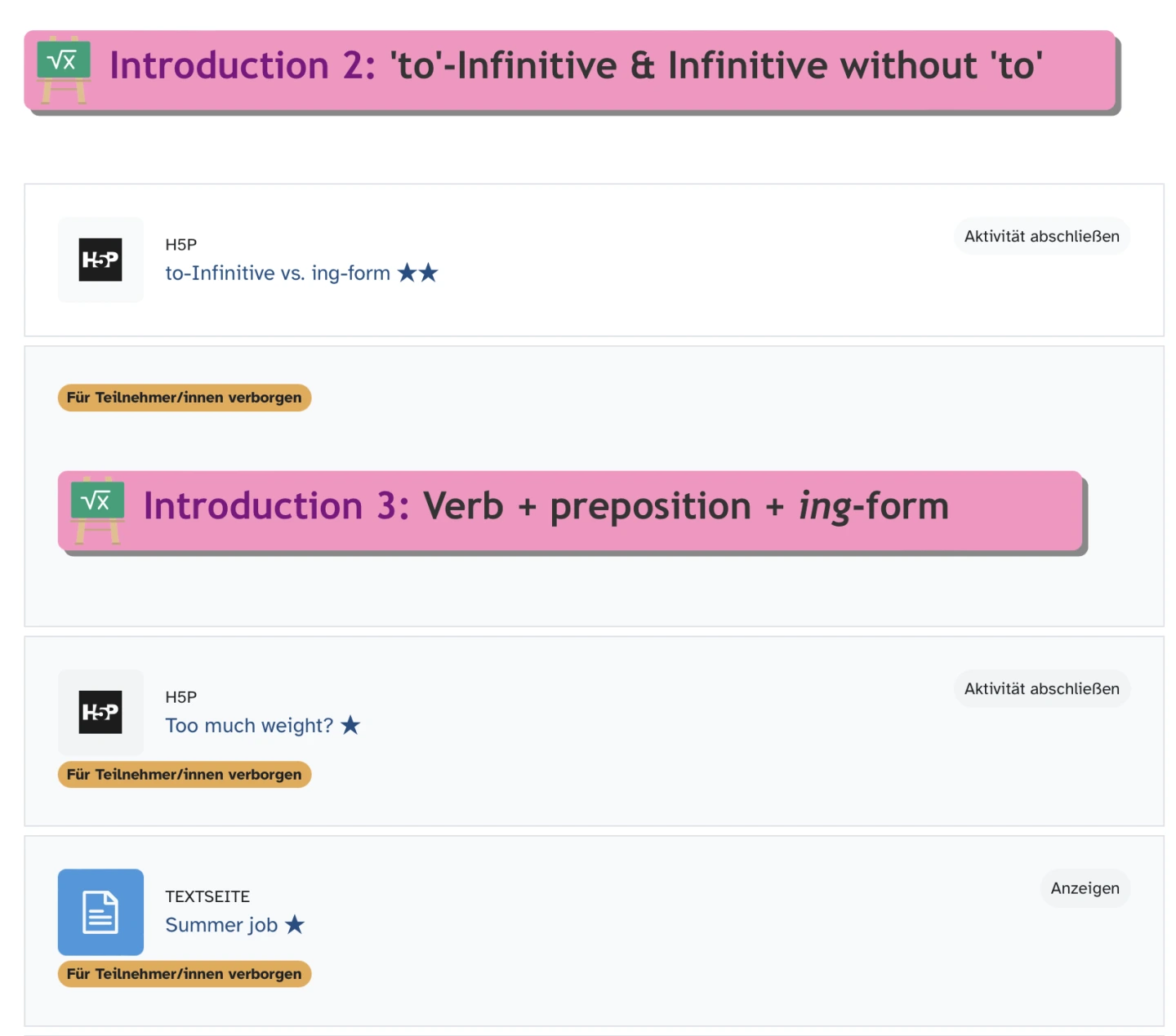The image size is (1176, 1036).
Task: Mark to-Infinitive vs. ing-form via Aktivität abschließen
Action: pyautogui.click(x=1041, y=236)
